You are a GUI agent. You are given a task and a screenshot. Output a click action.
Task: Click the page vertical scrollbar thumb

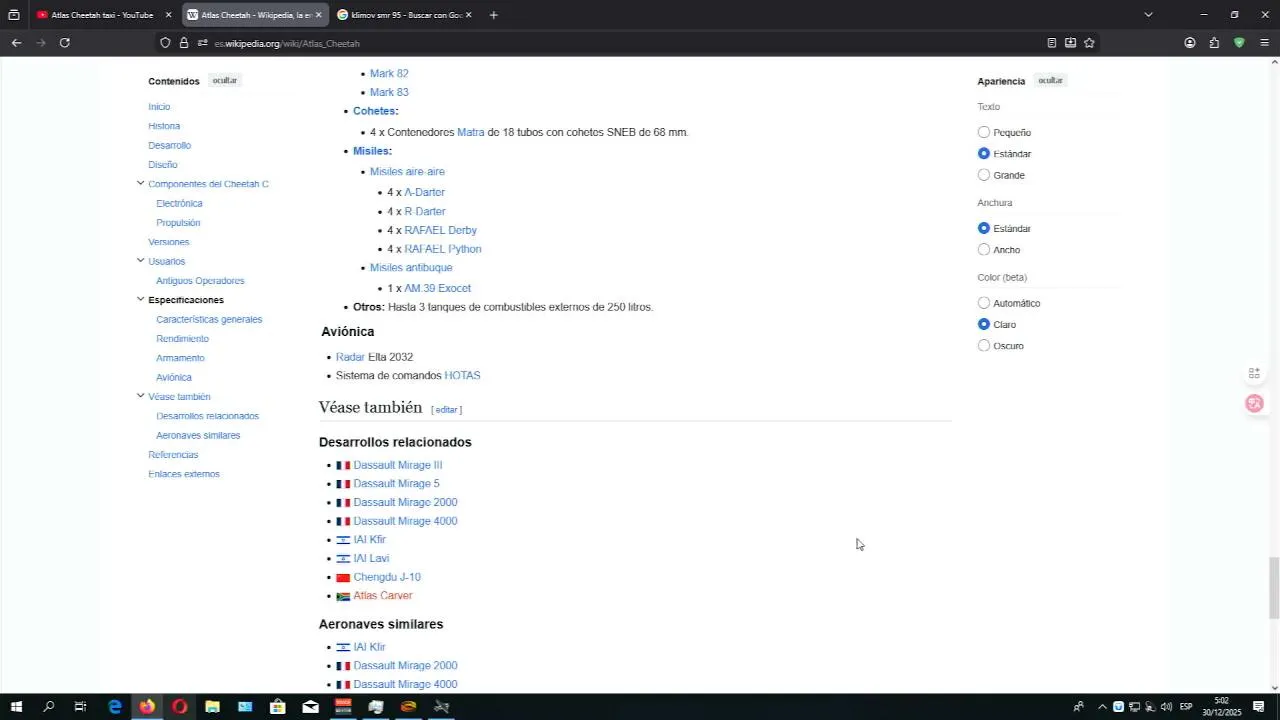pyautogui.click(x=1273, y=587)
